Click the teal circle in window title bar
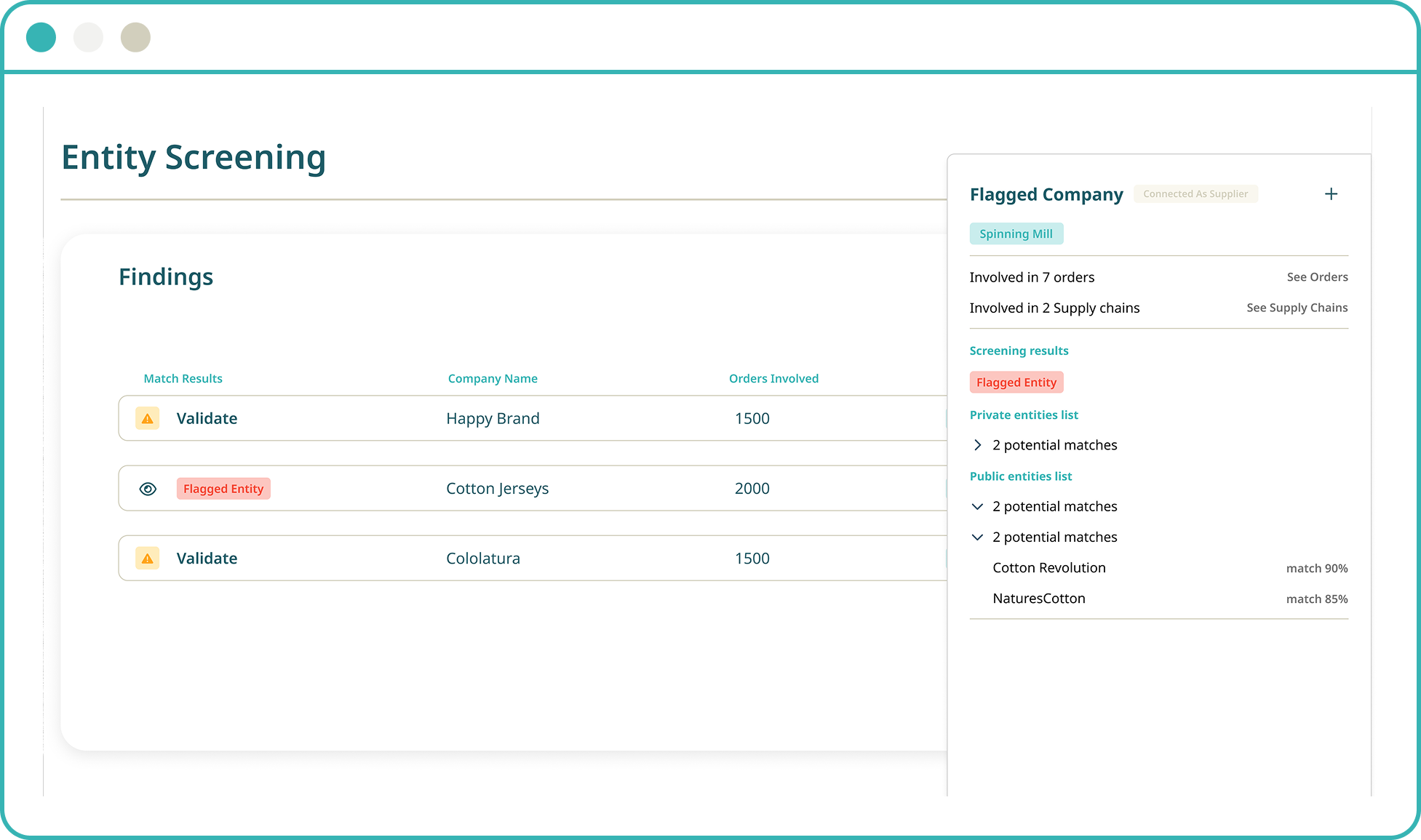Image resolution: width=1421 pixels, height=840 pixels. pyautogui.click(x=41, y=37)
